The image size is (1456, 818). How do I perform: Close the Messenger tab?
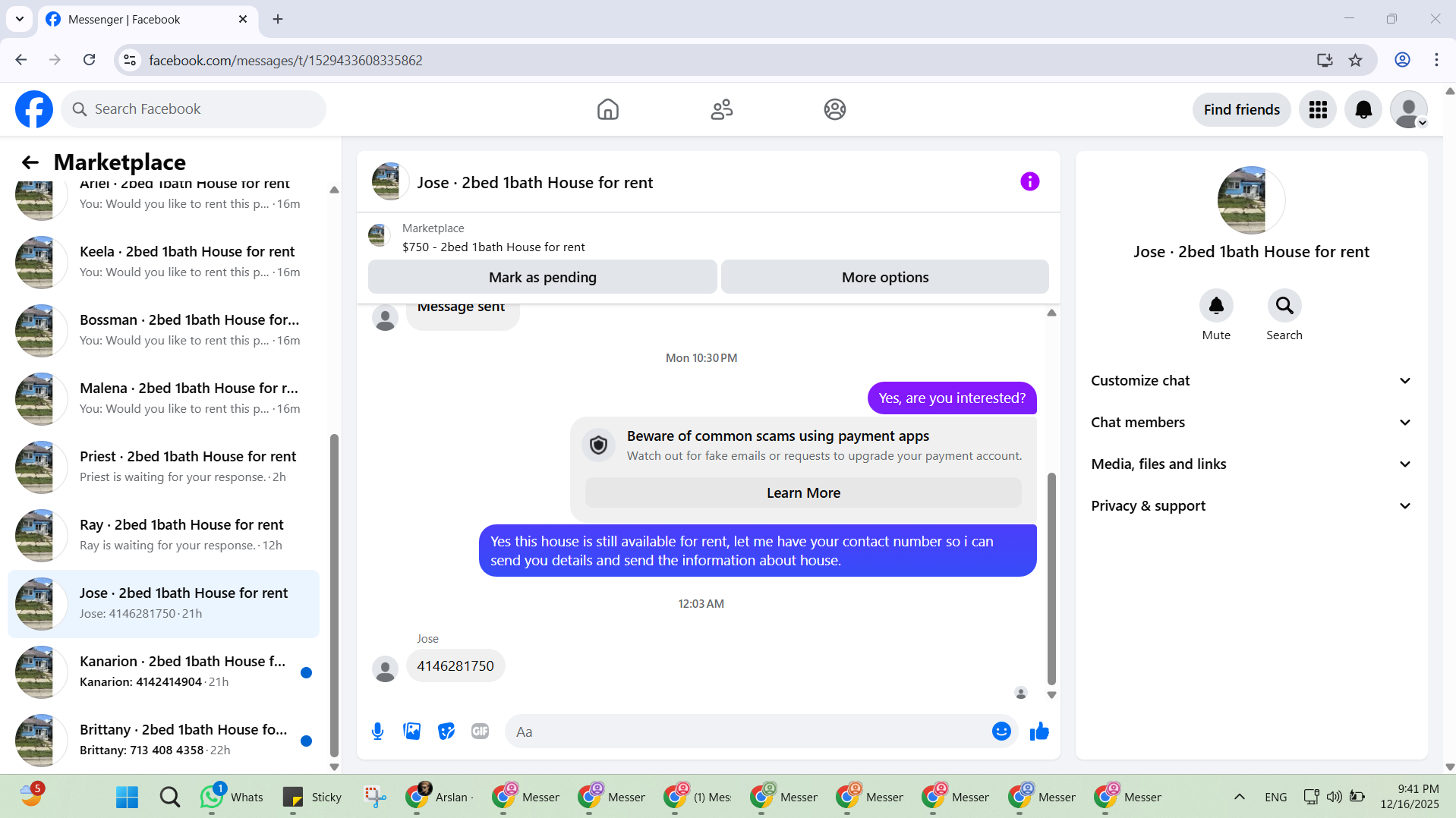(243, 19)
